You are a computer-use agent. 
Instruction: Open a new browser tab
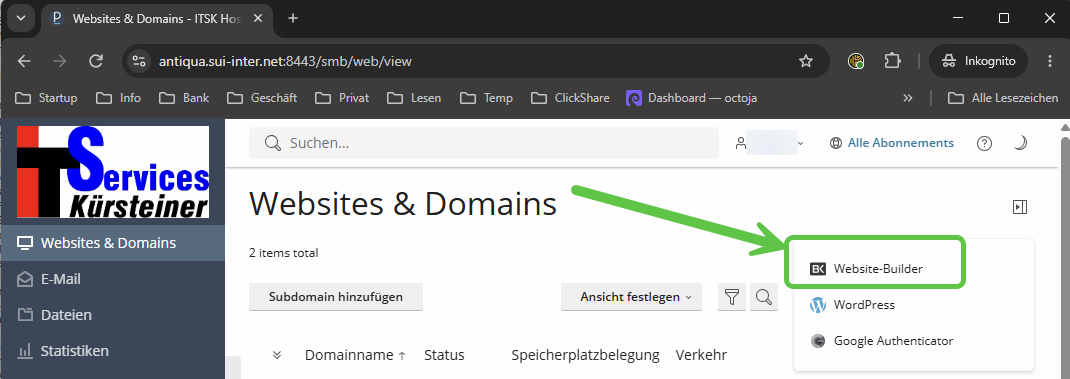[293, 18]
